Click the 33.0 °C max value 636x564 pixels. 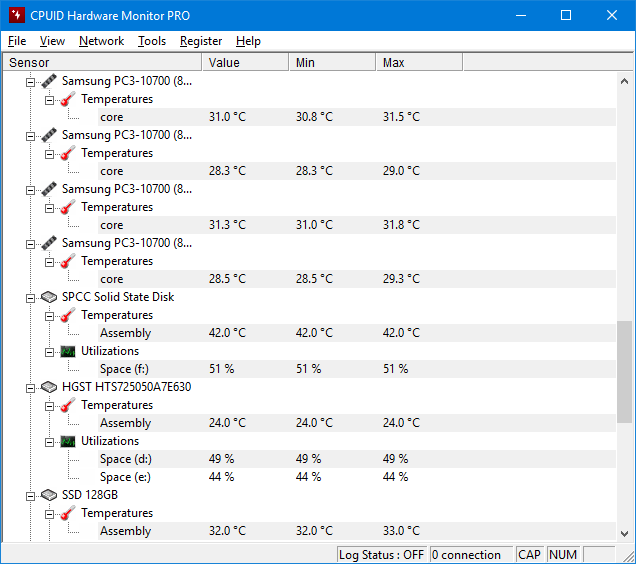point(401,531)
